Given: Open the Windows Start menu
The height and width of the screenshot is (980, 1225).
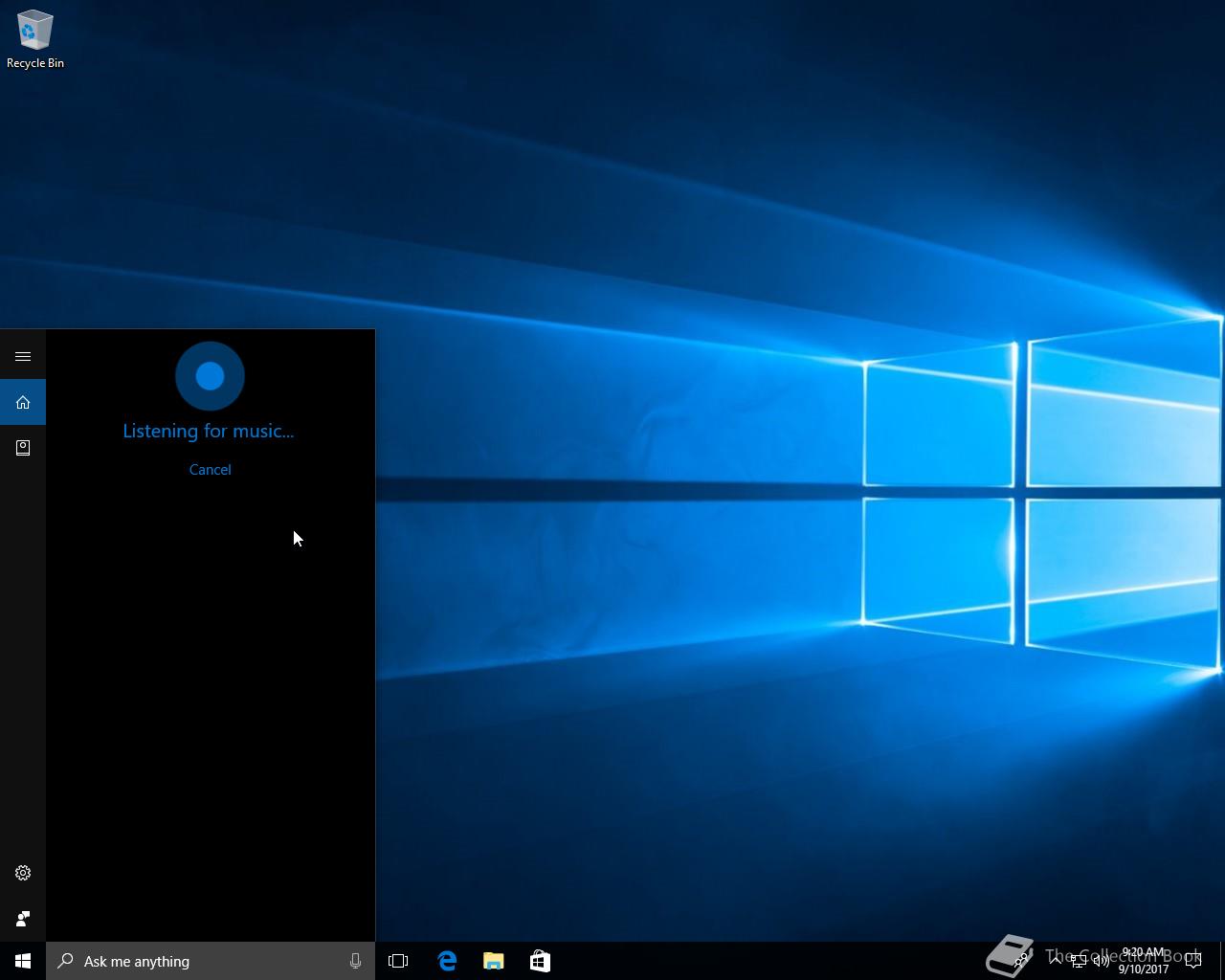Looking at the screenshot, I should tap(23, 961).
